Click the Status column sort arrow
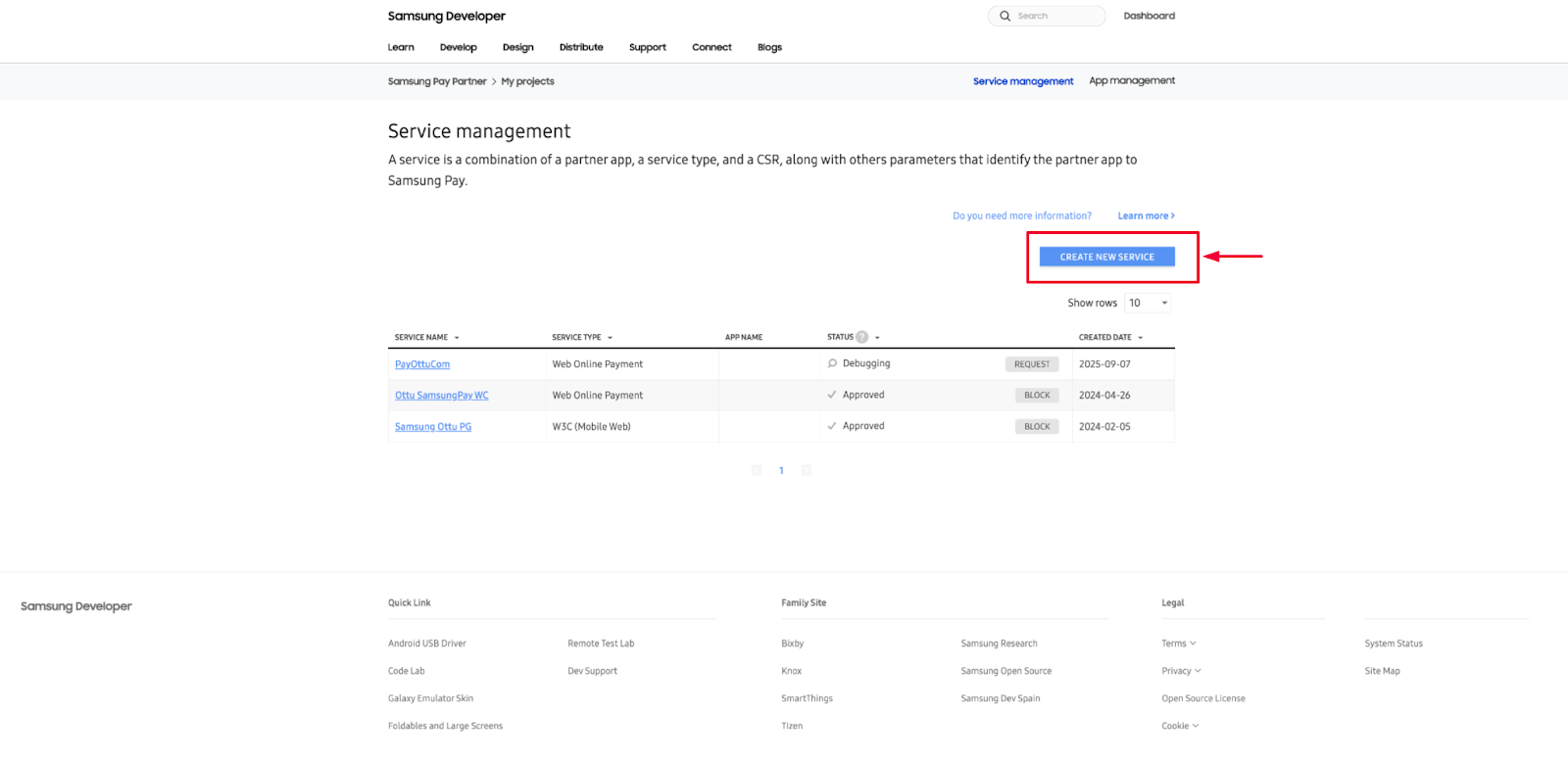Image resolution: width=1568 pixels, height=761 pixels. tap(877, 338)
